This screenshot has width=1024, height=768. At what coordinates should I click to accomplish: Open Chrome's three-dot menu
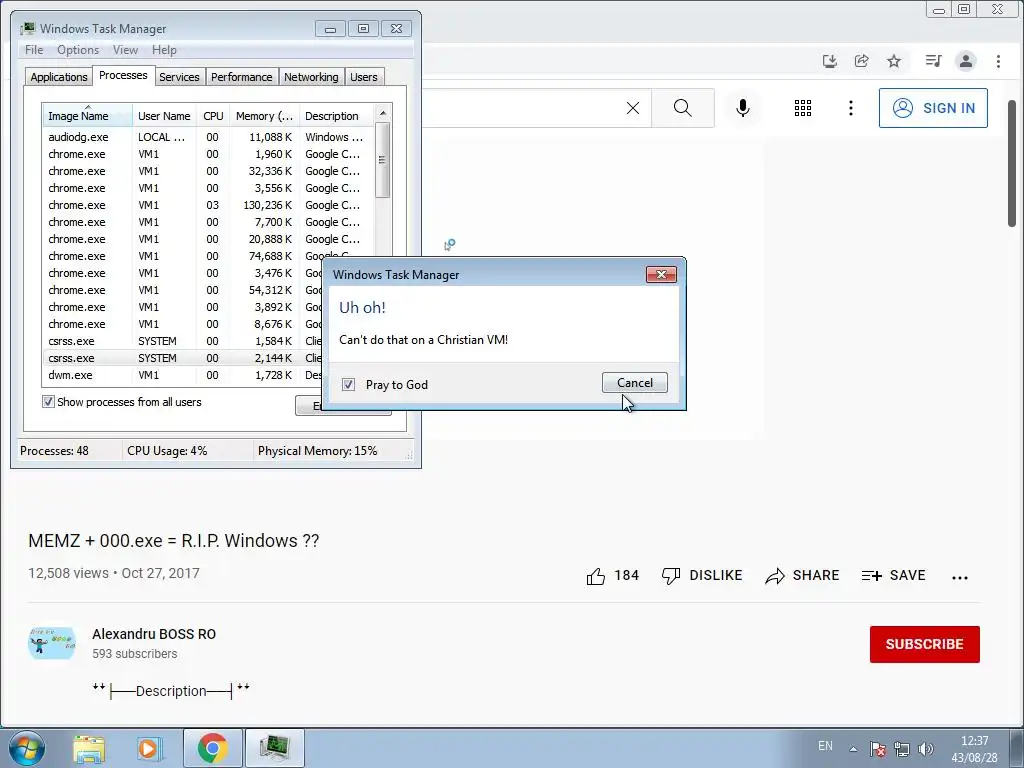click(998, 61)
